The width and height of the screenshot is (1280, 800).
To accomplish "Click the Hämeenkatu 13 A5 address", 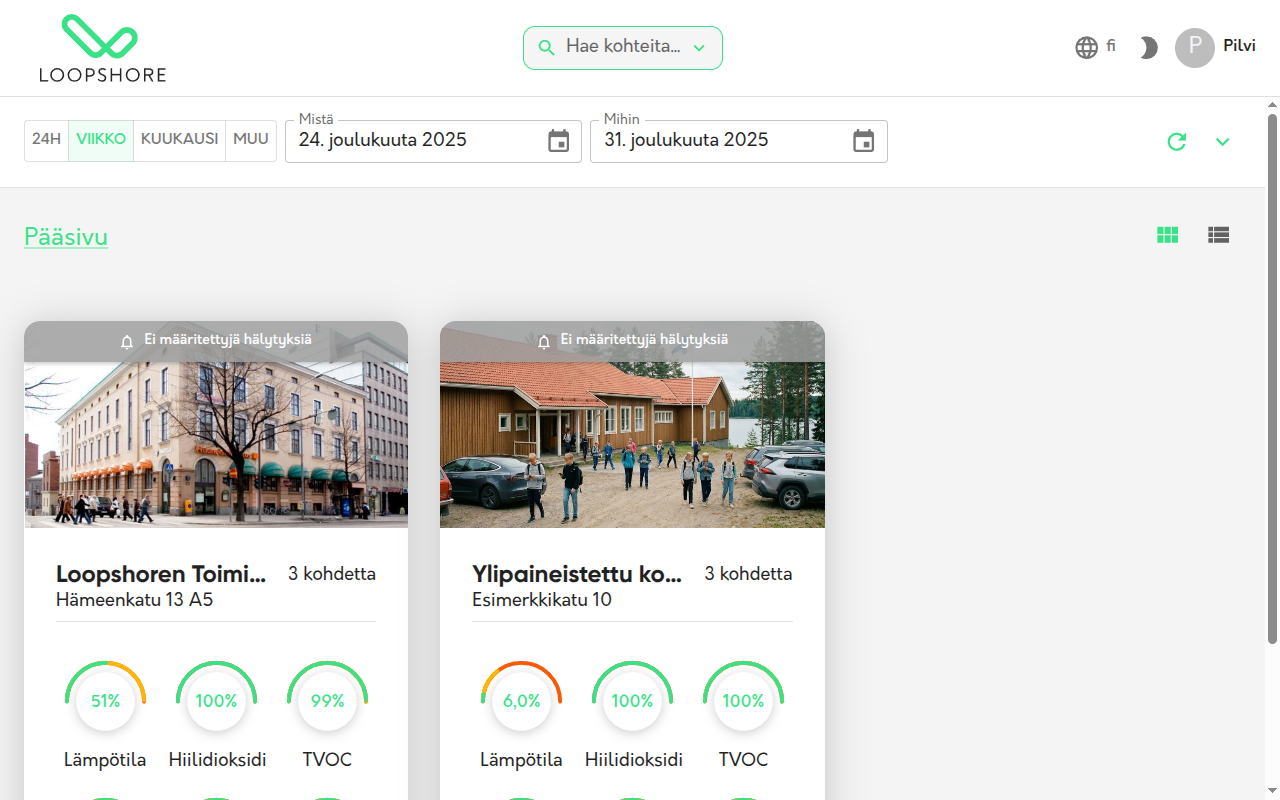I will 135,600.
